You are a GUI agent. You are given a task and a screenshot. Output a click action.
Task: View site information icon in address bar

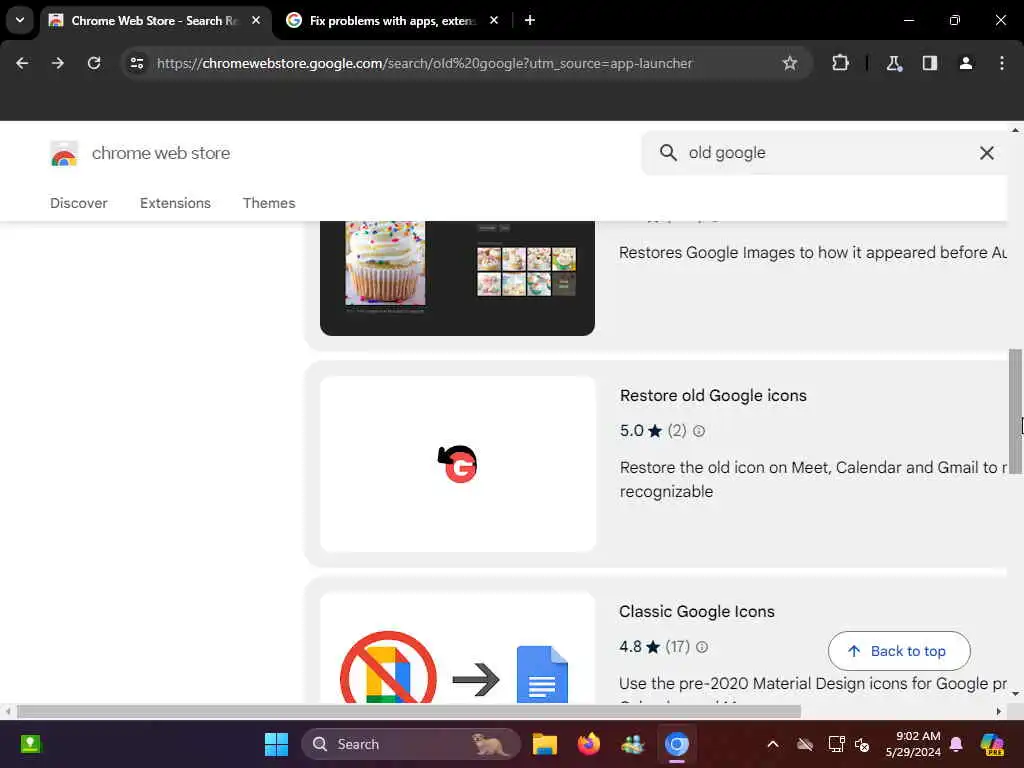(x=136, y=63)
